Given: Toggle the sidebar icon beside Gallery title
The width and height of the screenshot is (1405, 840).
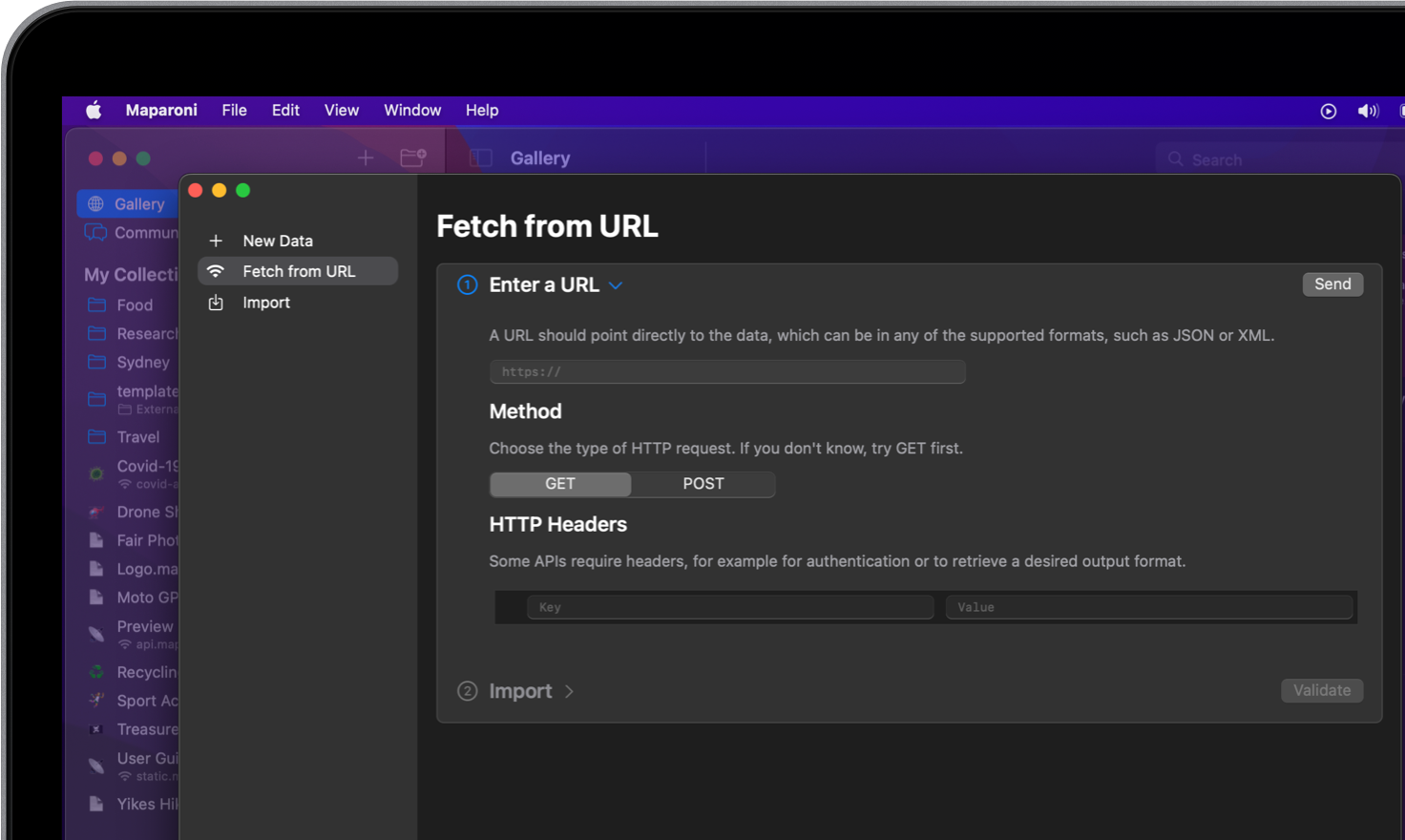Looking at the screenshot, I should [x=481, y=157].
